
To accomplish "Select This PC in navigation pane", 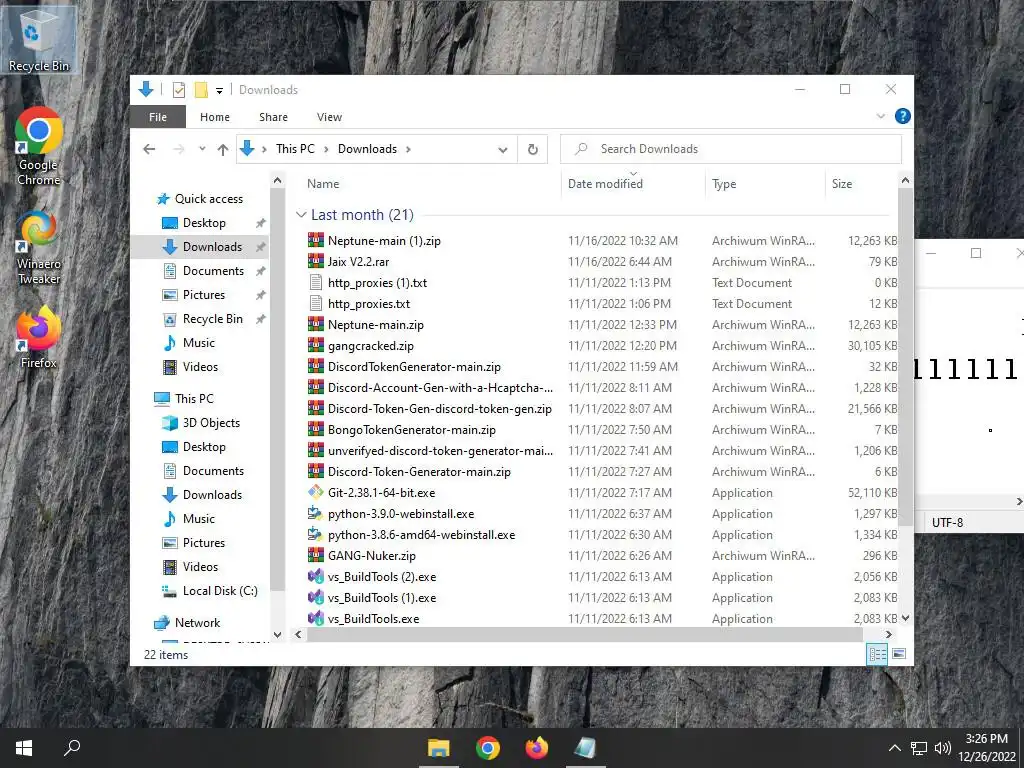I will [194, 398].
